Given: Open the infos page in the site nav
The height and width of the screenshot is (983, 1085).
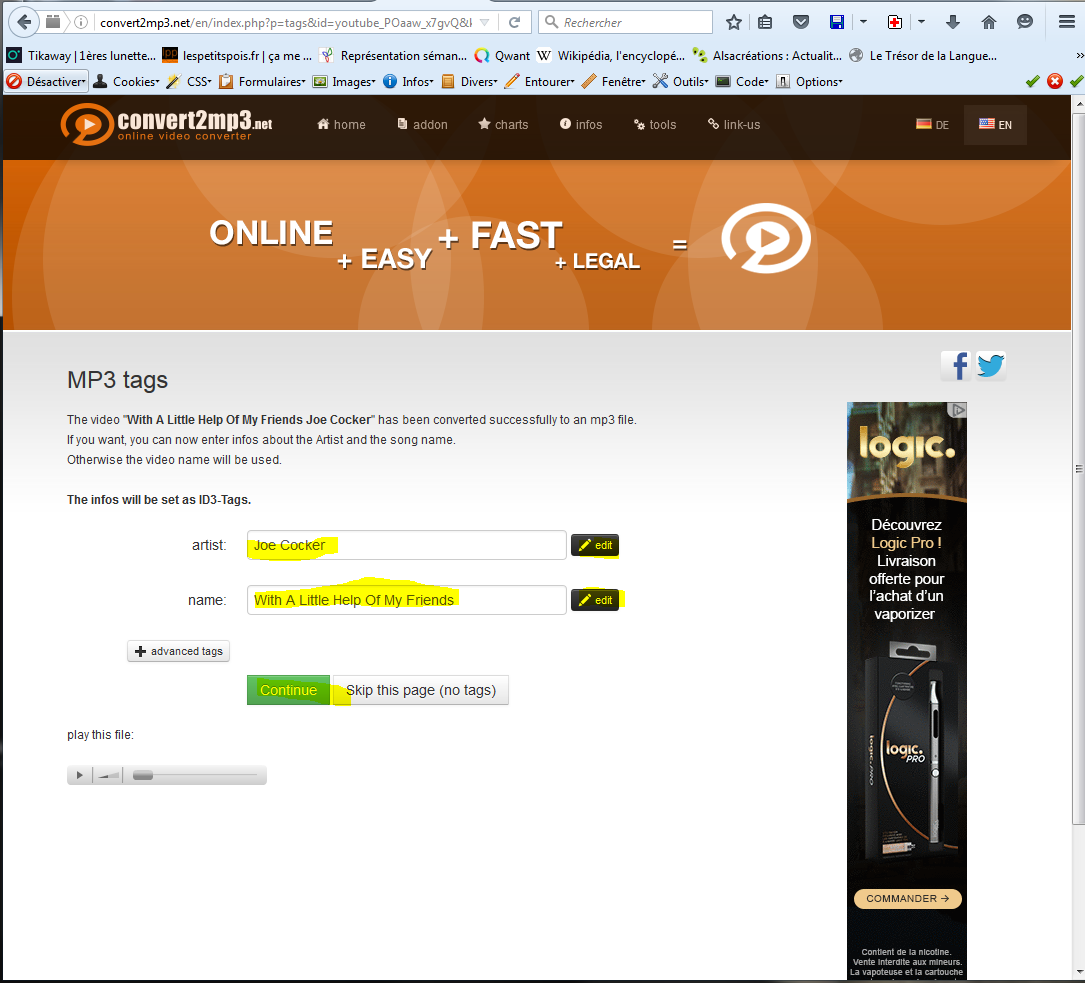Looking at the screenshot, I should [581, 125].
